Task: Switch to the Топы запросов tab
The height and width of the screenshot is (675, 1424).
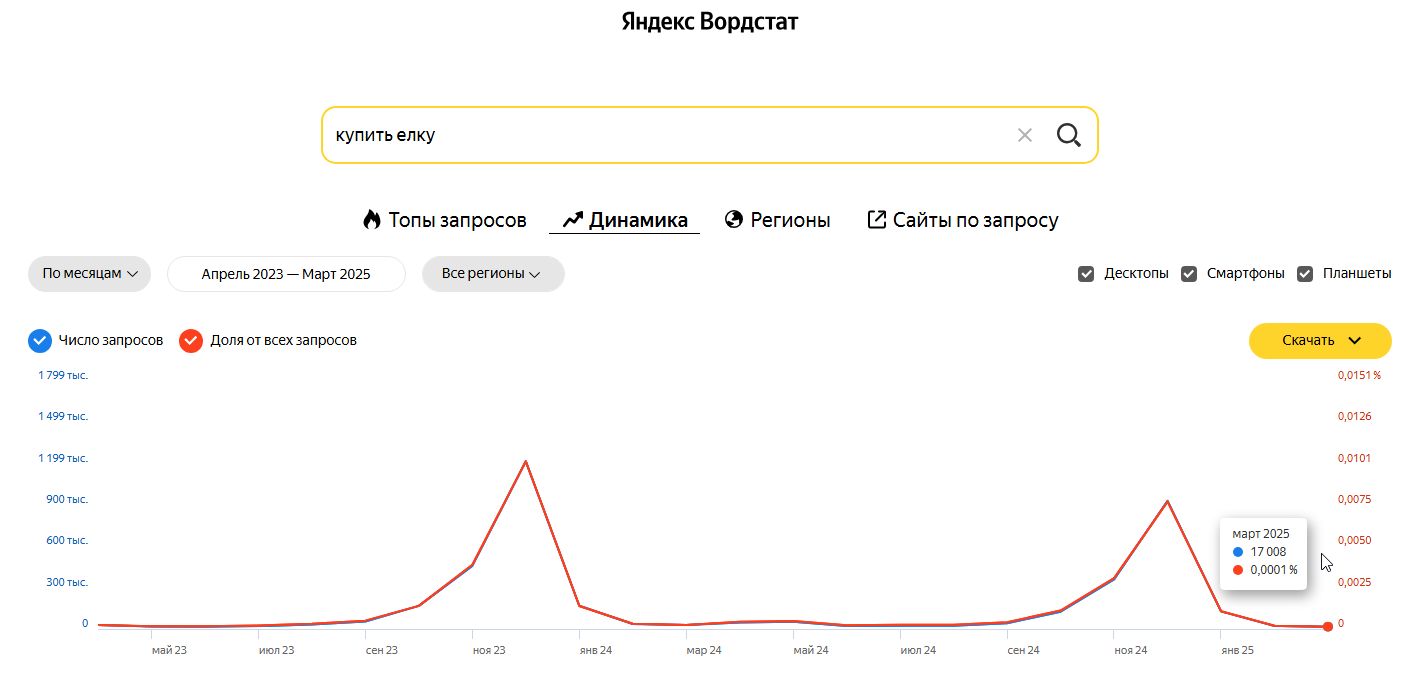Action: tap(457, 220)
